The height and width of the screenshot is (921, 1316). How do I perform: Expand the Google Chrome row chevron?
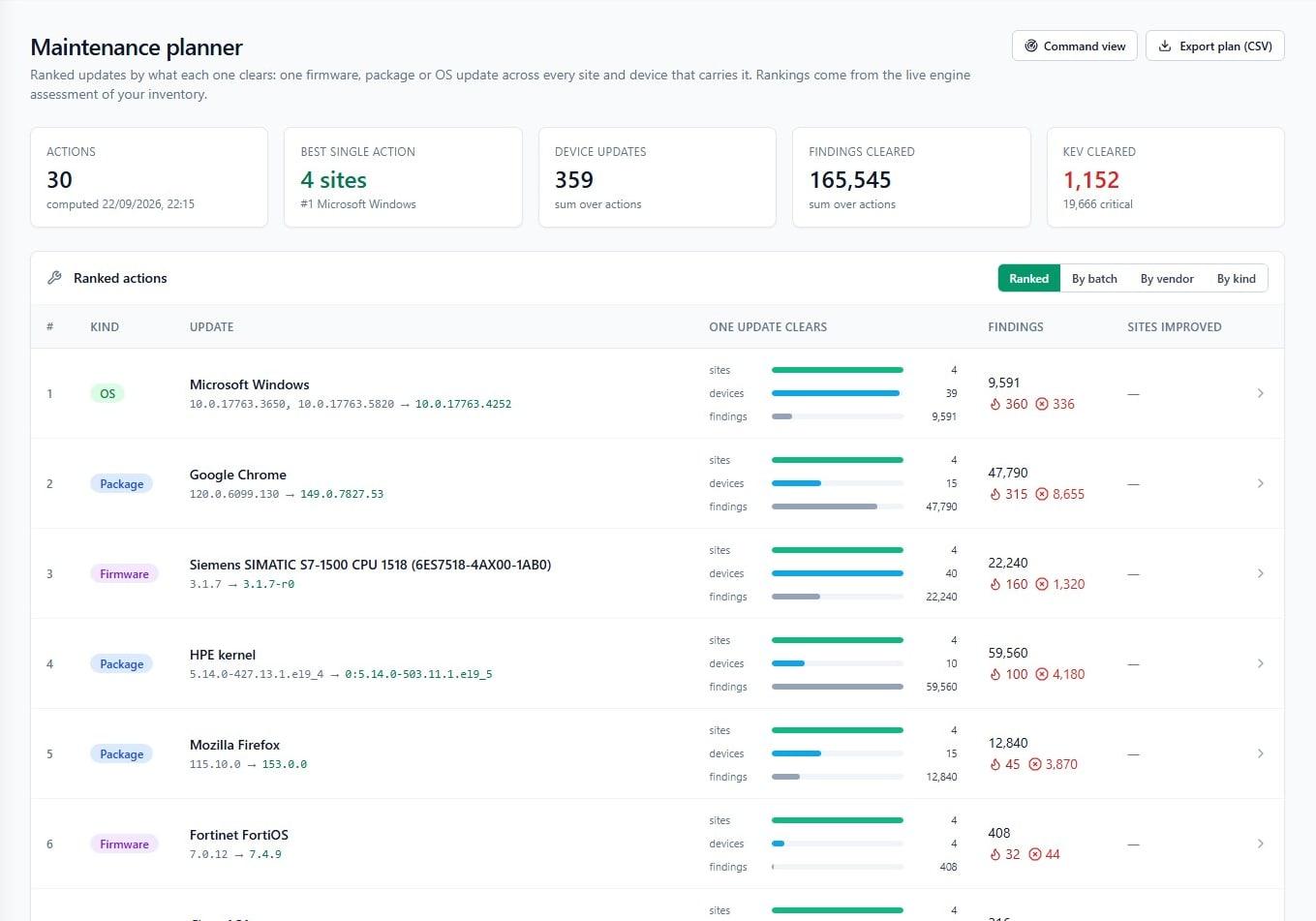(x=1260, y=483)
